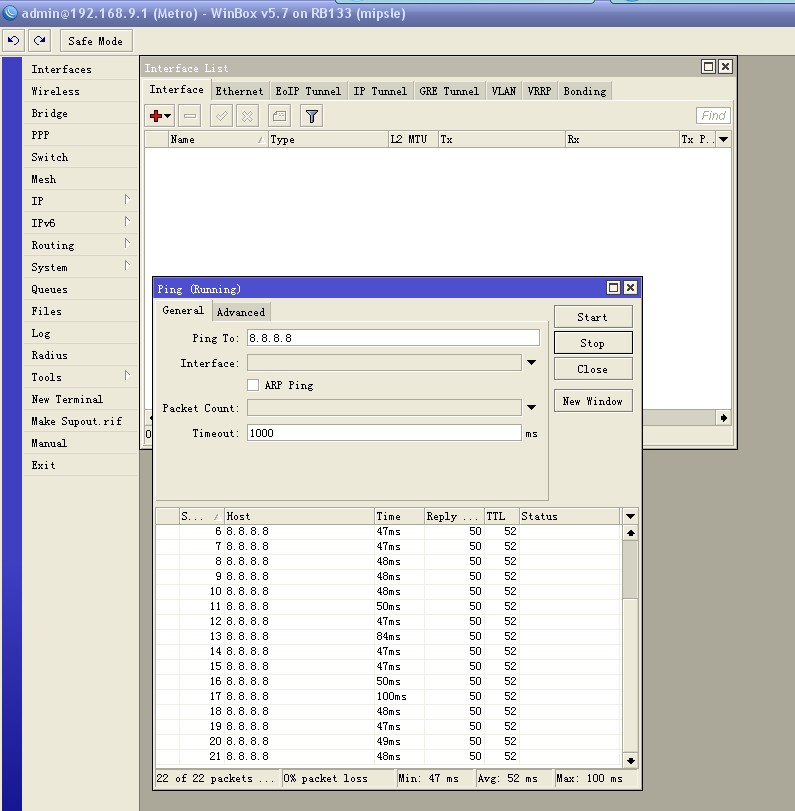Viewport: 795px width, 811px height.
Task: Click ping results scrollbar up arrow
Action: pyautogui.click(x=631, y=533)
